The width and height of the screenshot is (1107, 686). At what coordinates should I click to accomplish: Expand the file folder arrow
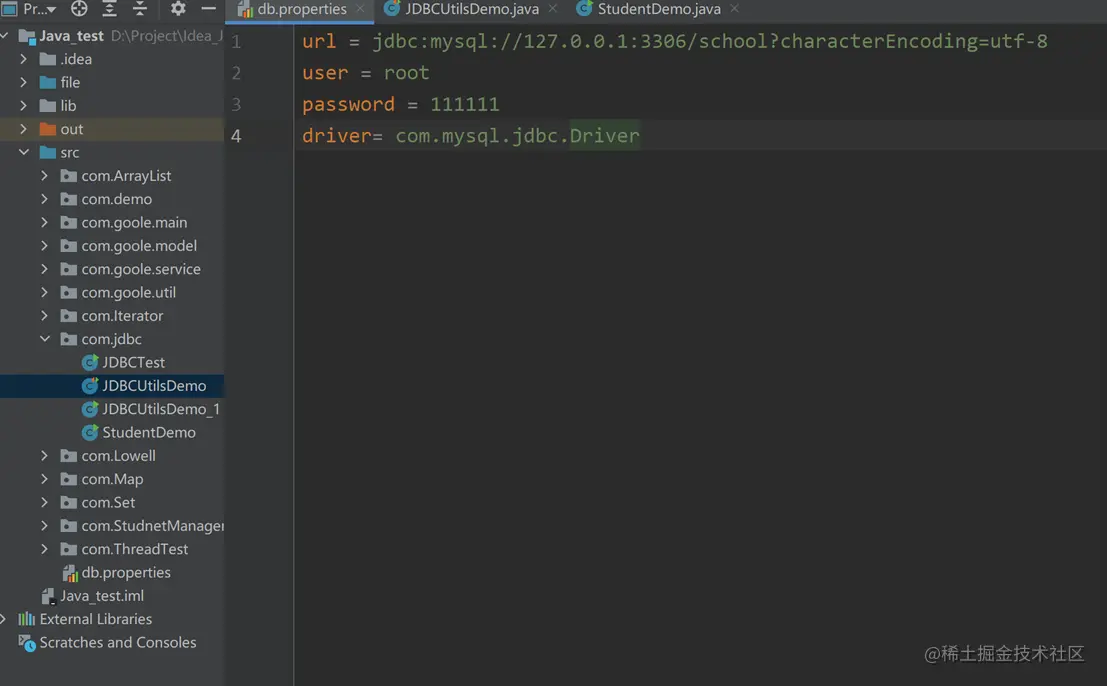tap(23, 82)
